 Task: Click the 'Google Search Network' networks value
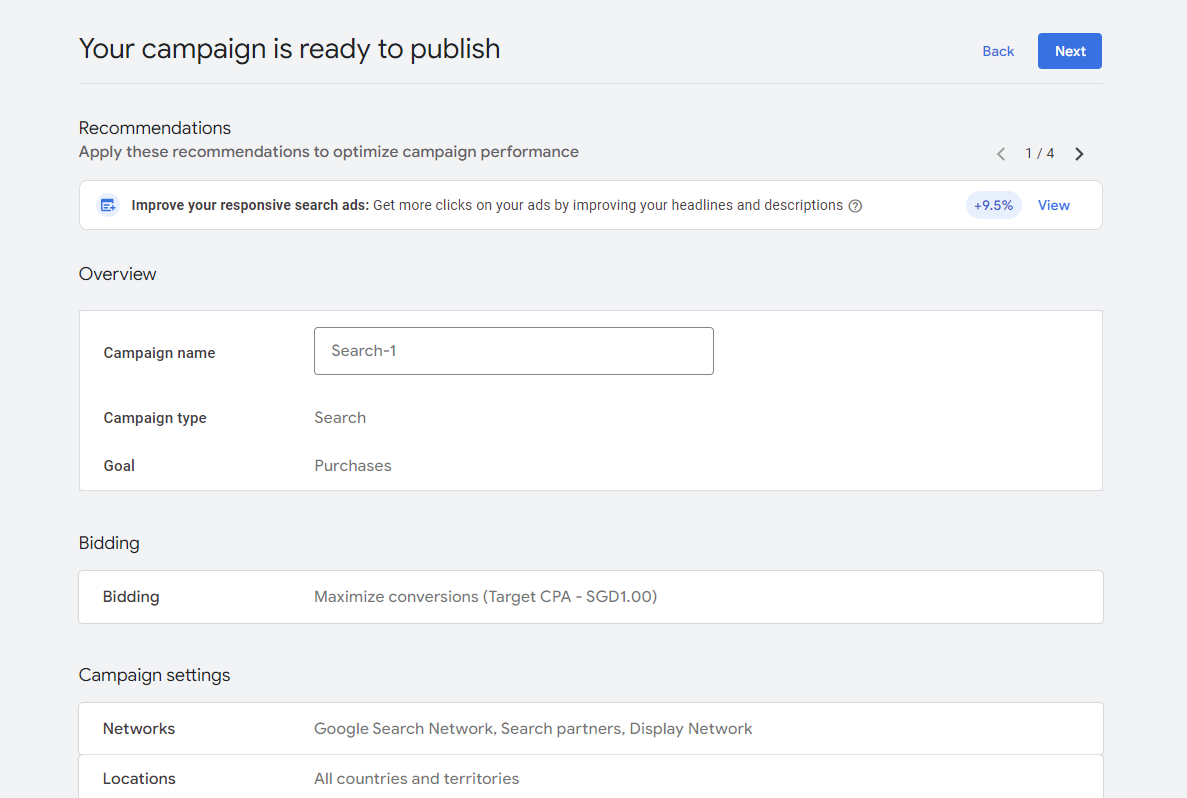pos(404,729)
